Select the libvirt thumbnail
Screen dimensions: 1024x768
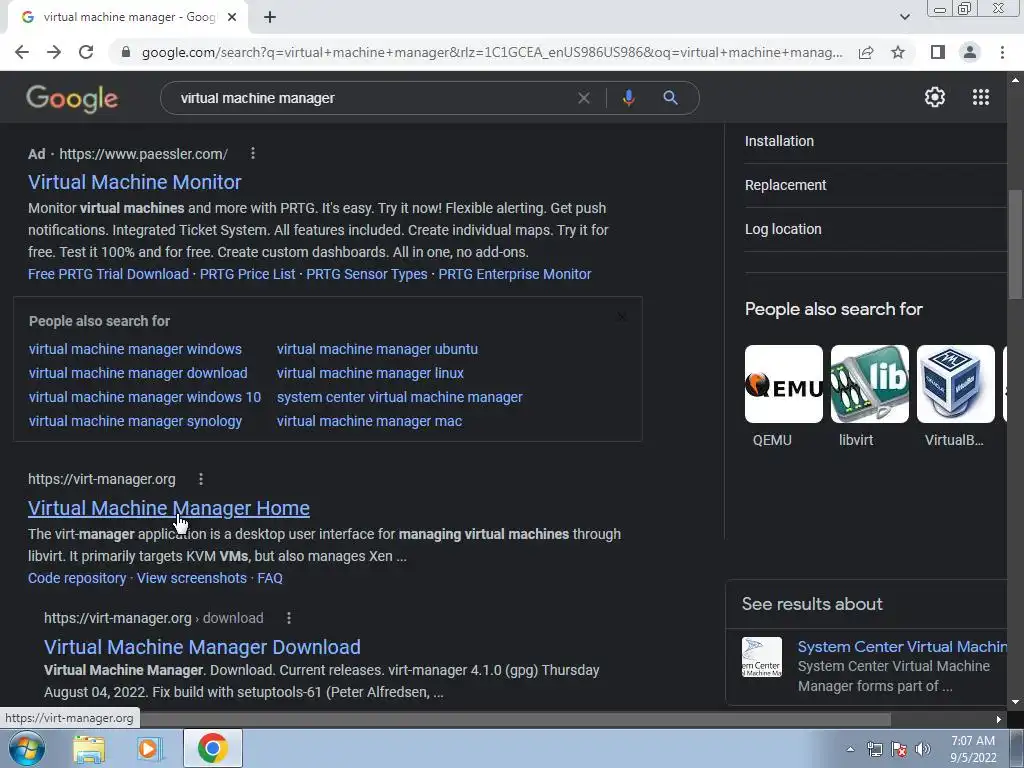[870, 384]
